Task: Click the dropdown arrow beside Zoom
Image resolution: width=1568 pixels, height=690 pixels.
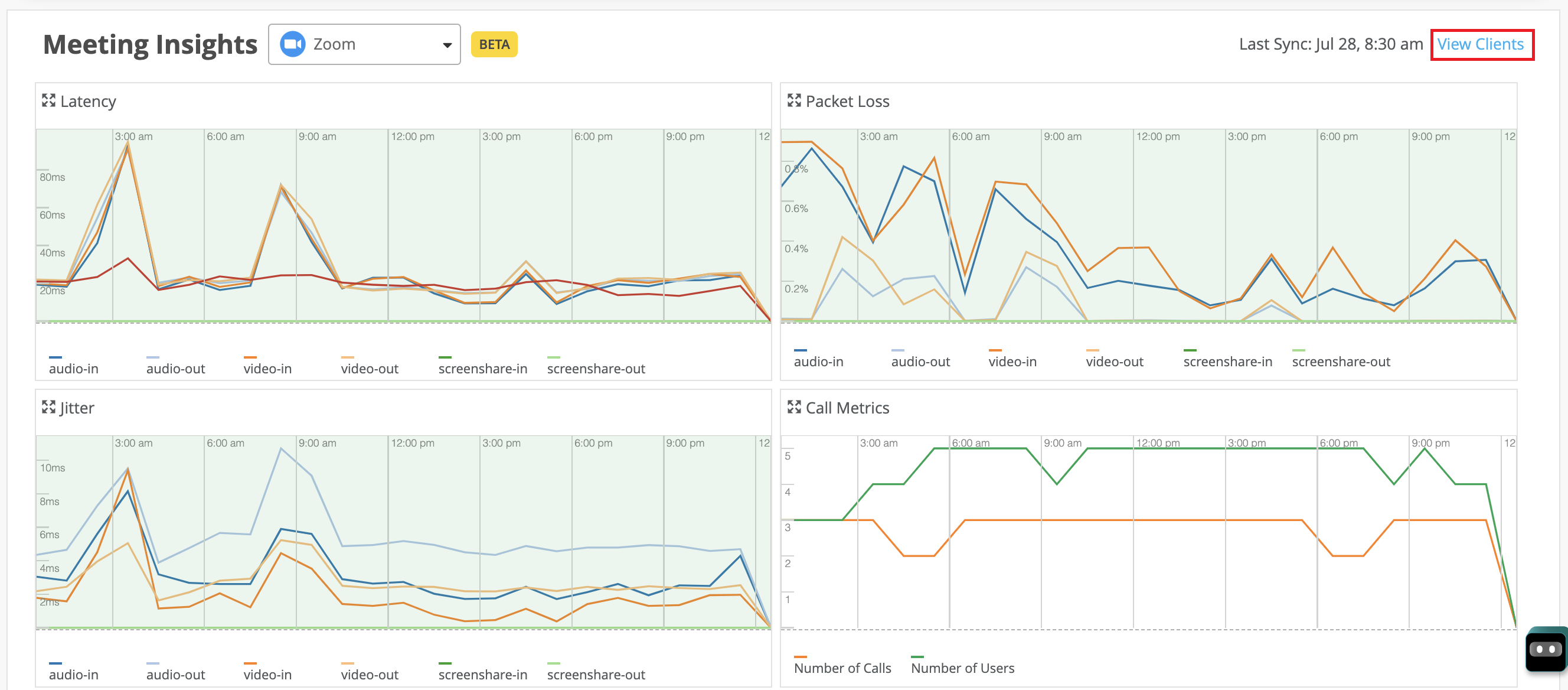Action: (x=447, y=45)
